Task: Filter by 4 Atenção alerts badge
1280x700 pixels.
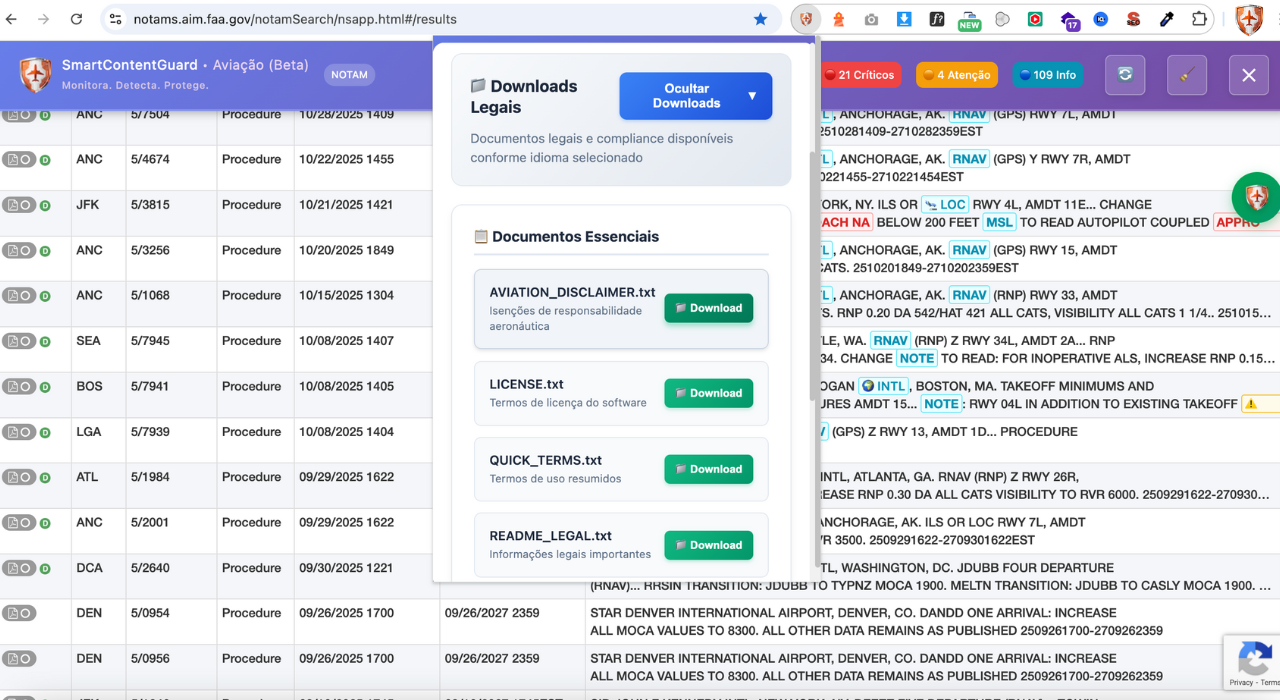Action: tap(956, 75)
